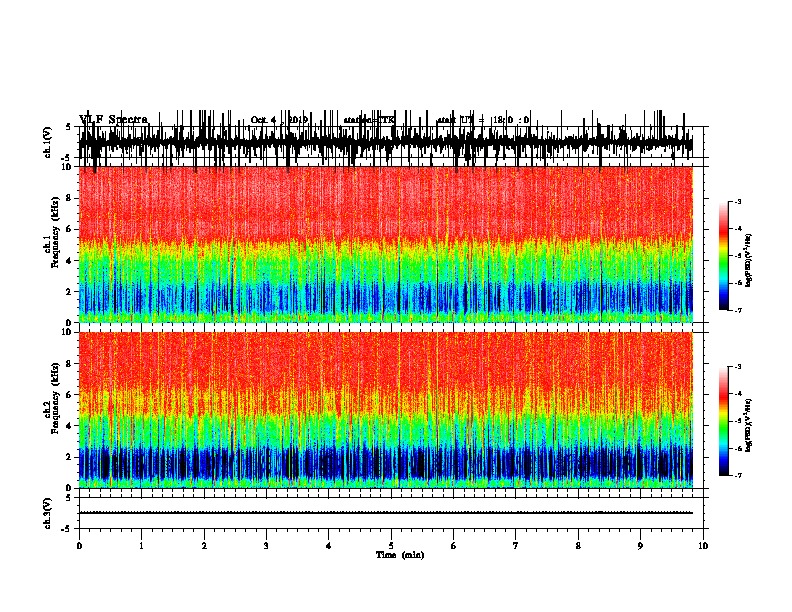Click time axis tick label "3"
This screenshot has height=612, width=792.
266,546
